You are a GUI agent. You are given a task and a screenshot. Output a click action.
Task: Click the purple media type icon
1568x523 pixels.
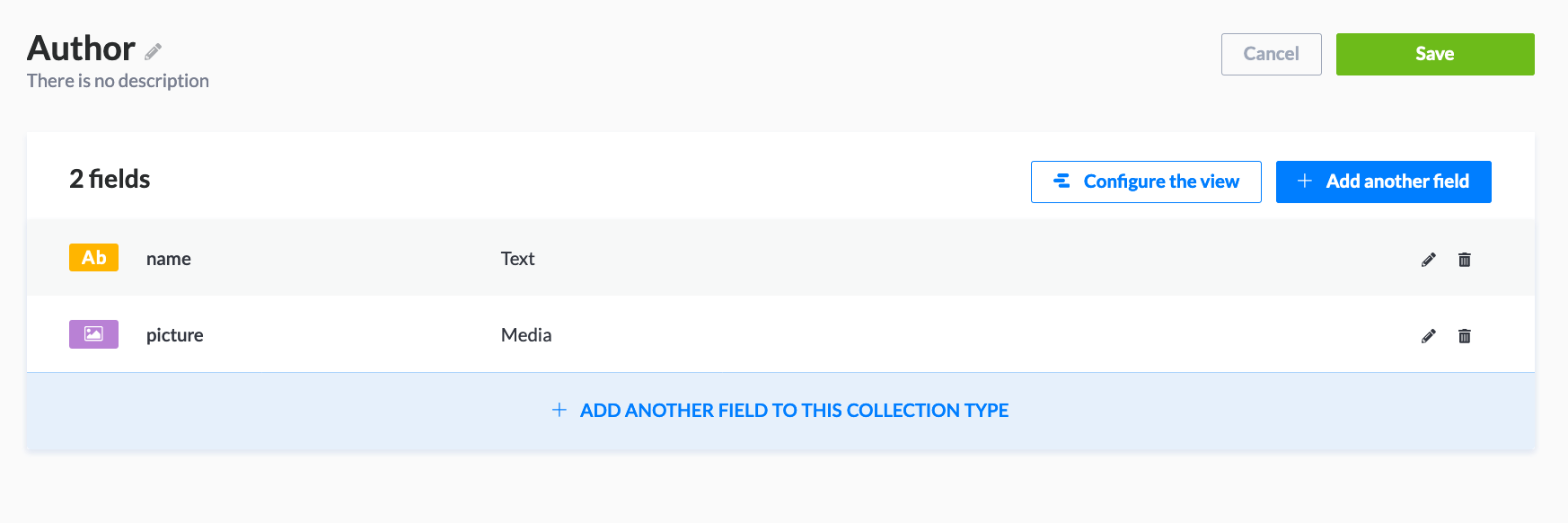click(93, 334)
